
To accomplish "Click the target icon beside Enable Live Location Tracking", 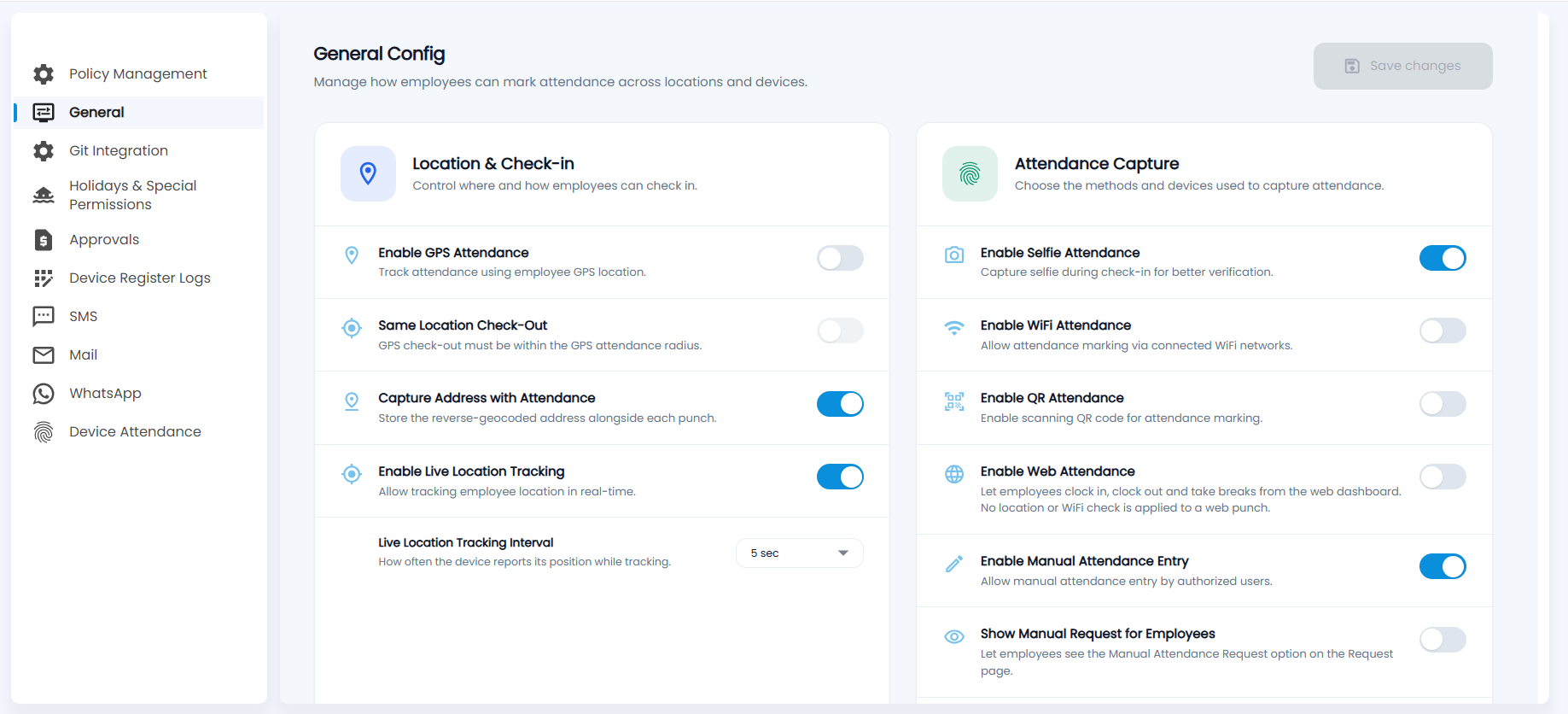I will pos(352,474).
